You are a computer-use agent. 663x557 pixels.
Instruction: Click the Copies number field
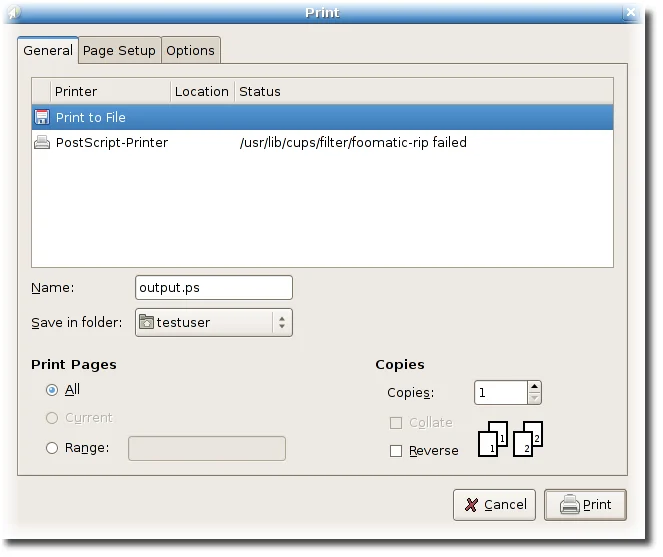point(501,392)
